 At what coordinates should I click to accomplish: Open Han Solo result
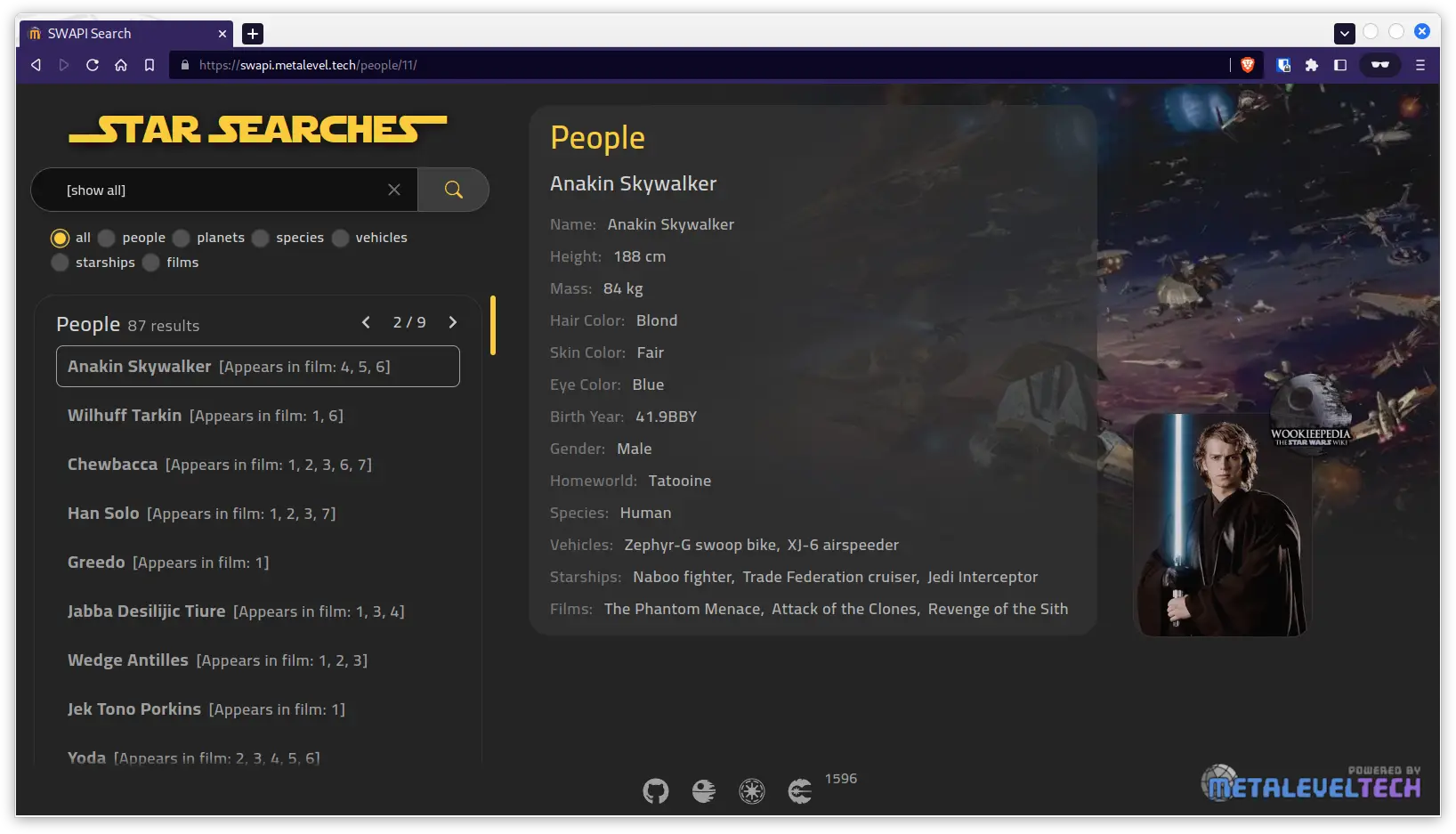[258, 514]
